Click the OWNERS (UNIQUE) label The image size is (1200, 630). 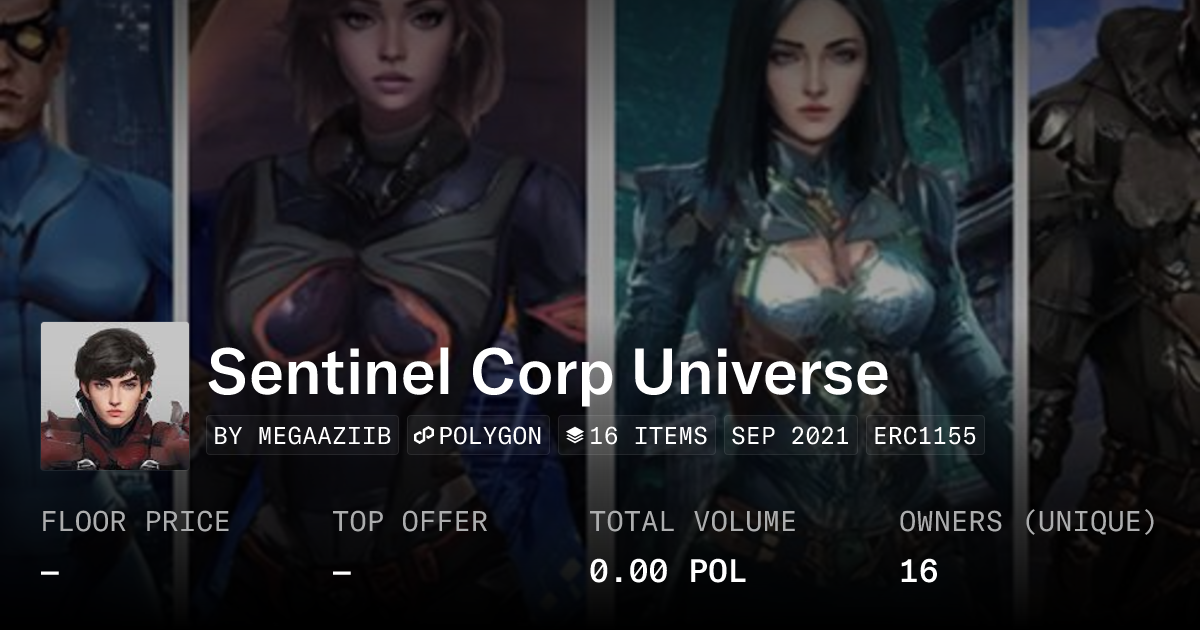pyautogui.click(x=1028, y=522)
